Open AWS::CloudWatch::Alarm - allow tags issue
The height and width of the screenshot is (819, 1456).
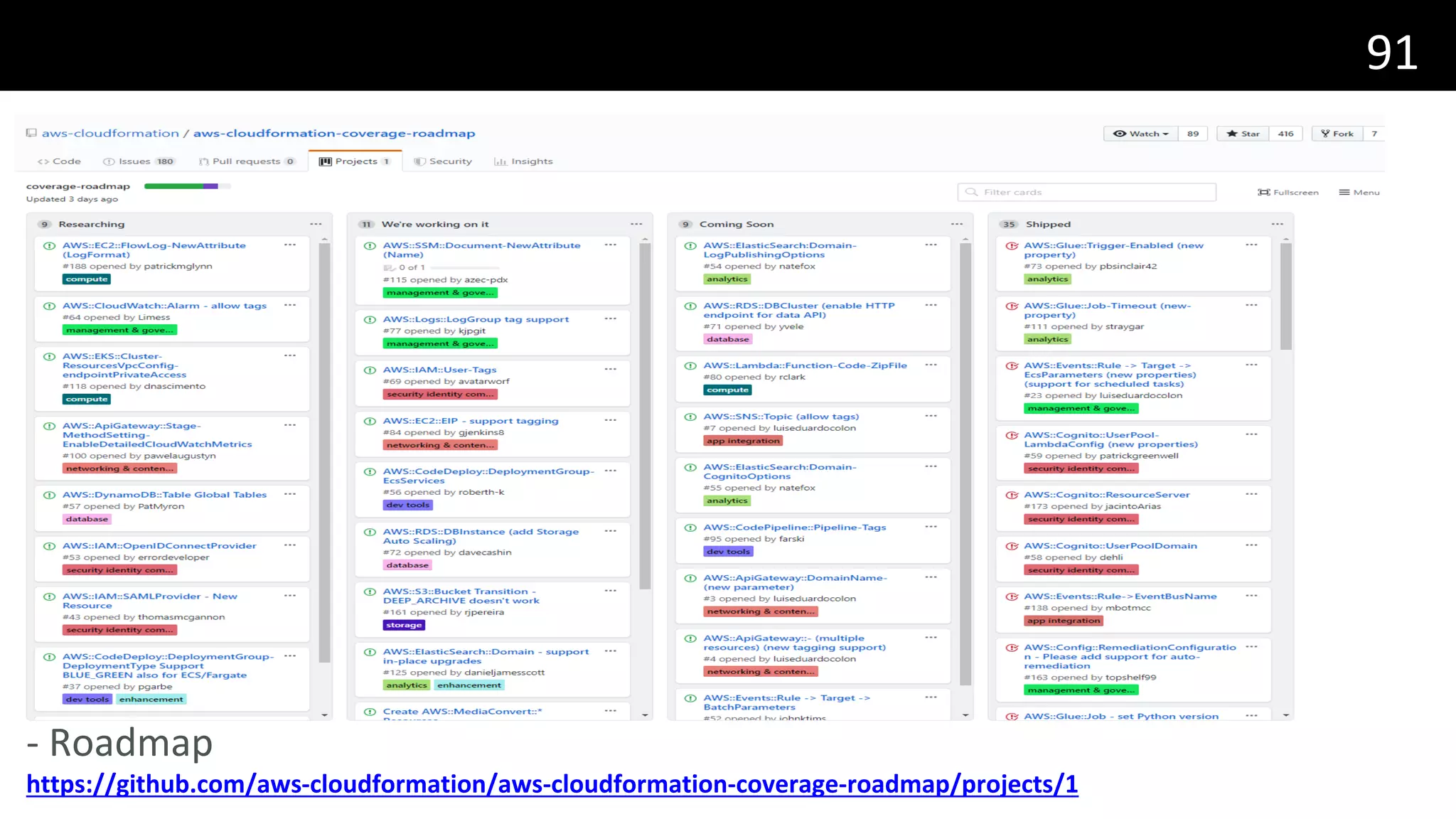(x=164, y=306)
